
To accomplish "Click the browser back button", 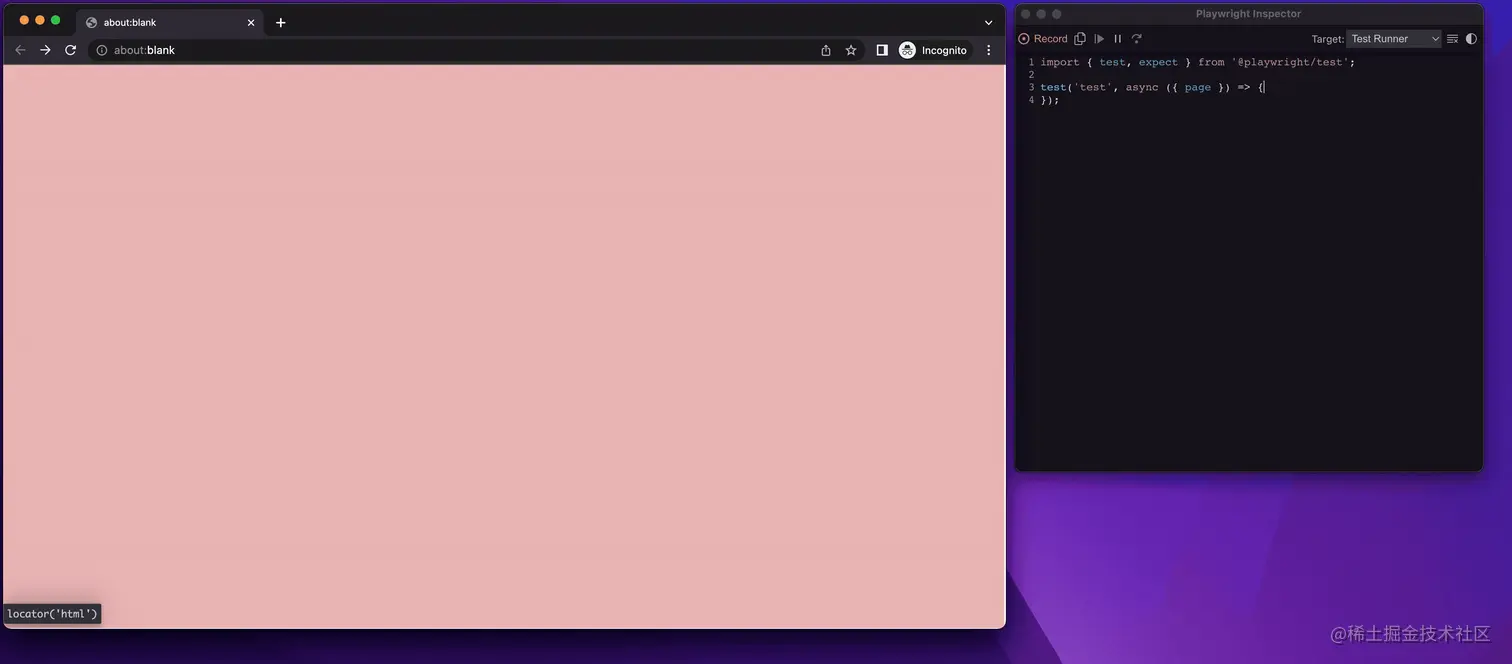I will coord(20,49).
